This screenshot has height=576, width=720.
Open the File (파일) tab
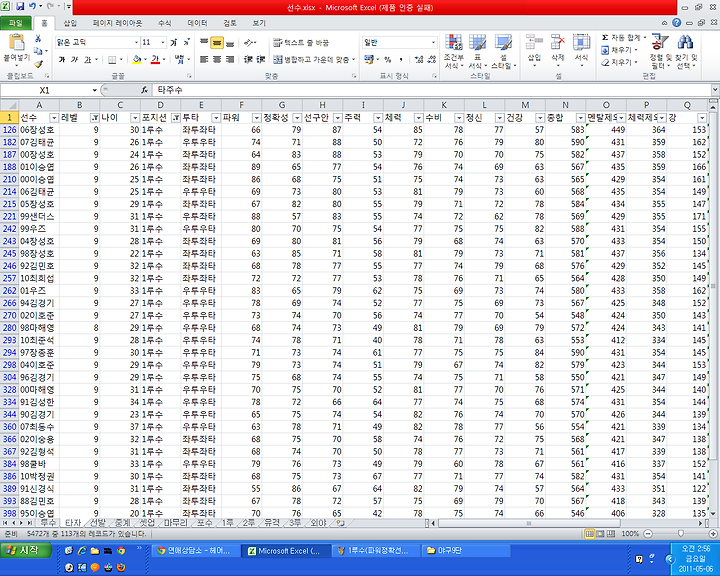(x=16, y=23)
